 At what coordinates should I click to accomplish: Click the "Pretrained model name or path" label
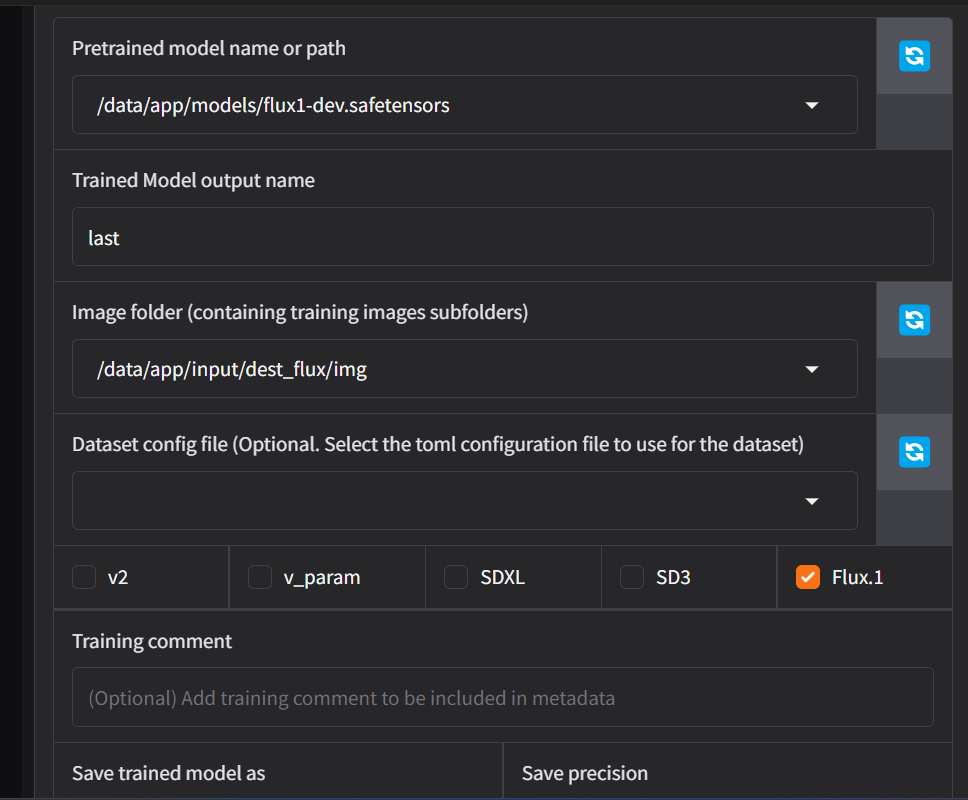209,48
